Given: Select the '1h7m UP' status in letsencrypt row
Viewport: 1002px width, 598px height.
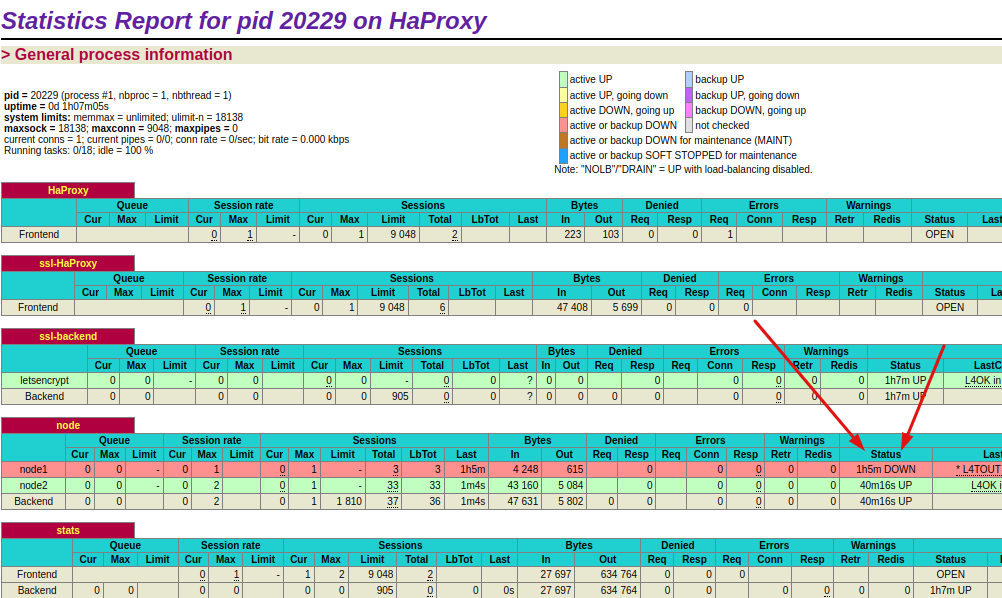Looking at the screenshot, I should (906, 380).
